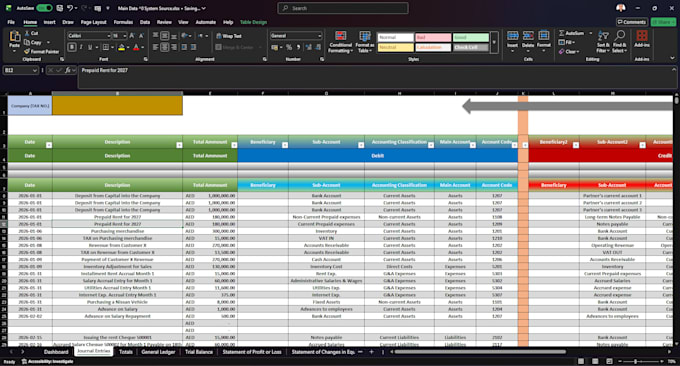Toggle the AutoSave switch
This screenshot has width=680, height=366.
[44, 8]
